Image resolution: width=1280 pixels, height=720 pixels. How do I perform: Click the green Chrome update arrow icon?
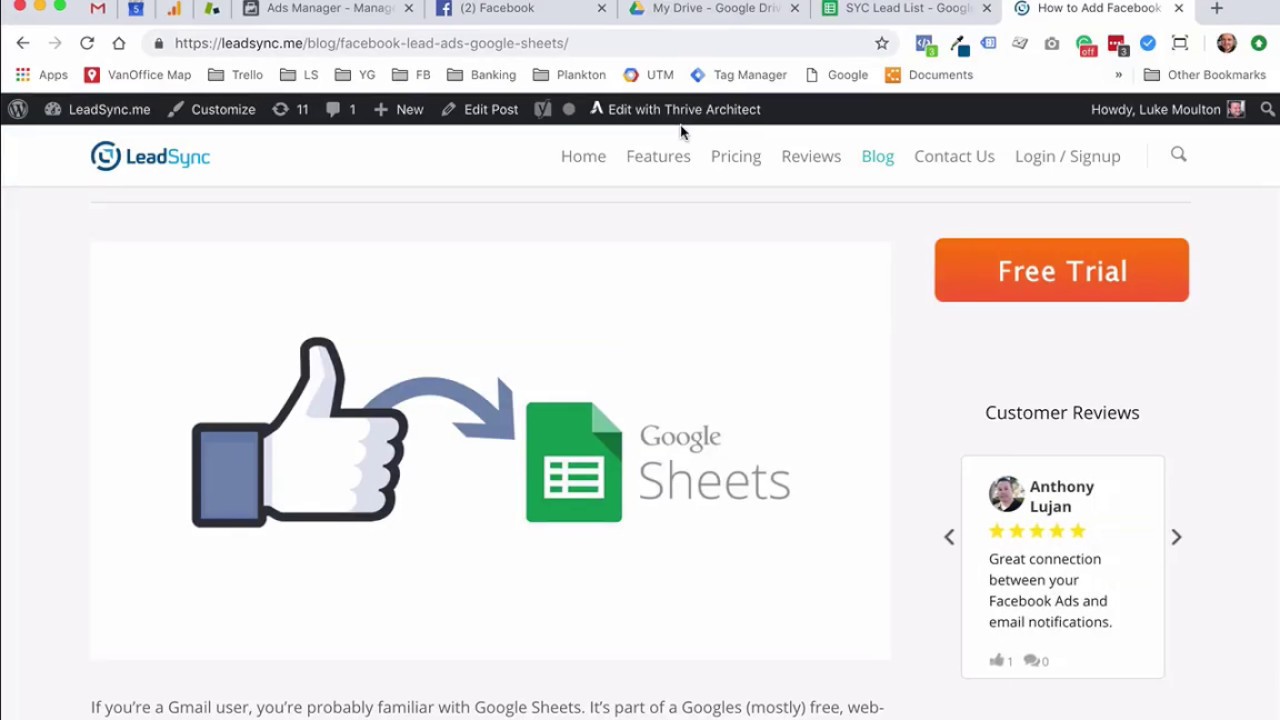click(x=1259, y=43)
